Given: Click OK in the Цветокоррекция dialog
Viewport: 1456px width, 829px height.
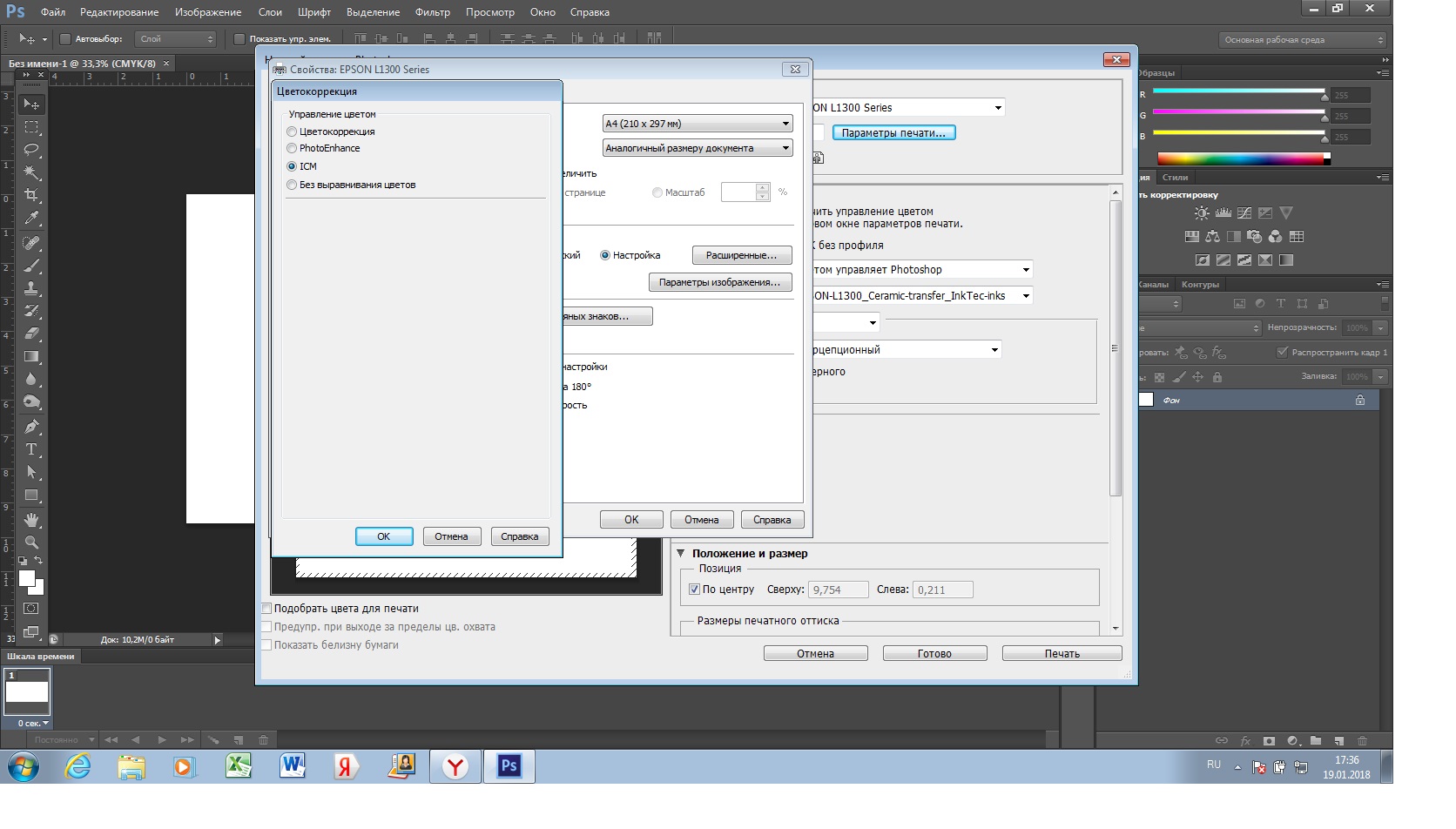Looking at the screenshot, I should pos(384,536).
